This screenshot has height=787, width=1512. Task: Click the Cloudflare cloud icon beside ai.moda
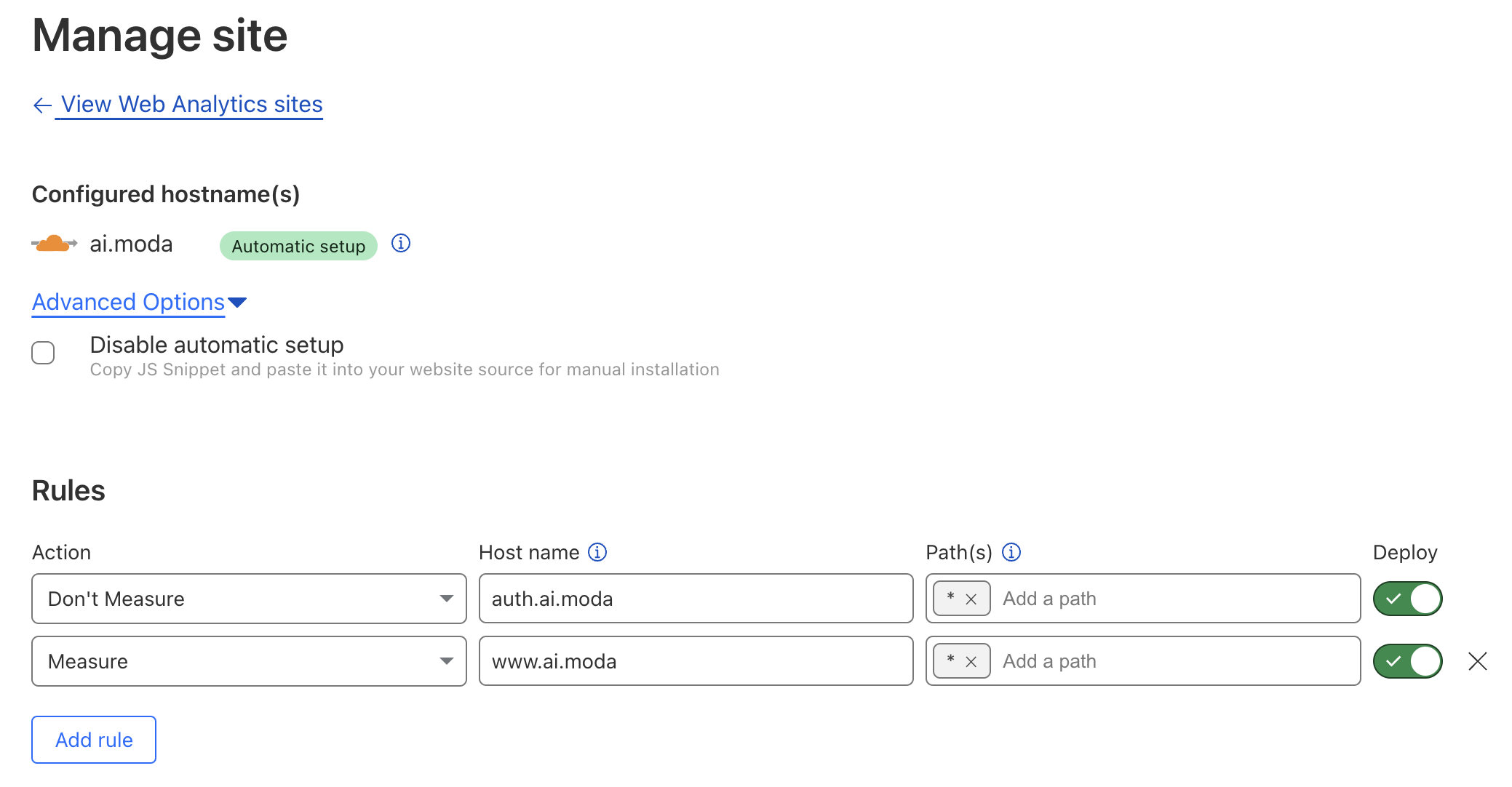pos(54,243)
